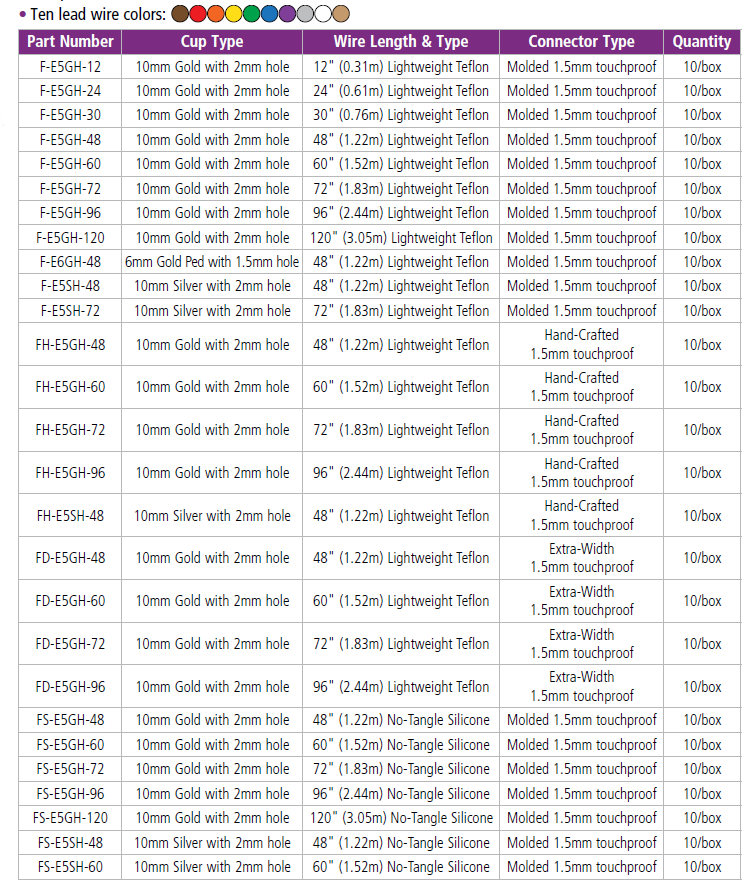Select the red lead wire color dot
The height and width of the screenshot is (889, 751).
pyautogui.click(x=198, y=14)
